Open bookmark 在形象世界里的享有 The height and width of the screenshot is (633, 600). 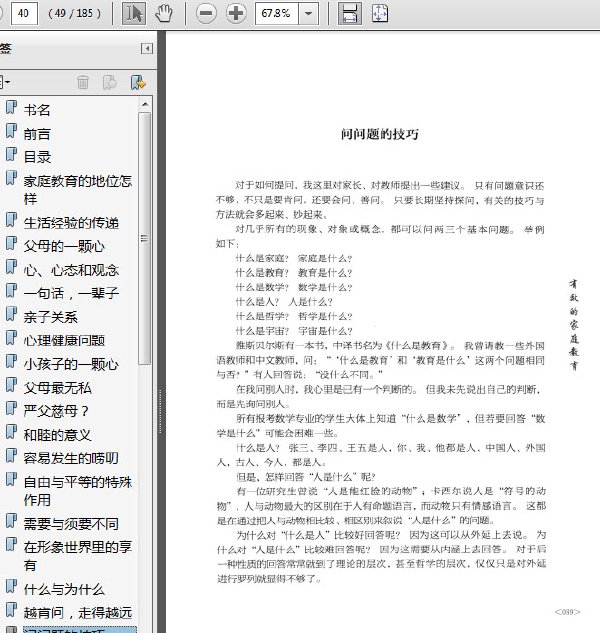click(x=78, y=556)
